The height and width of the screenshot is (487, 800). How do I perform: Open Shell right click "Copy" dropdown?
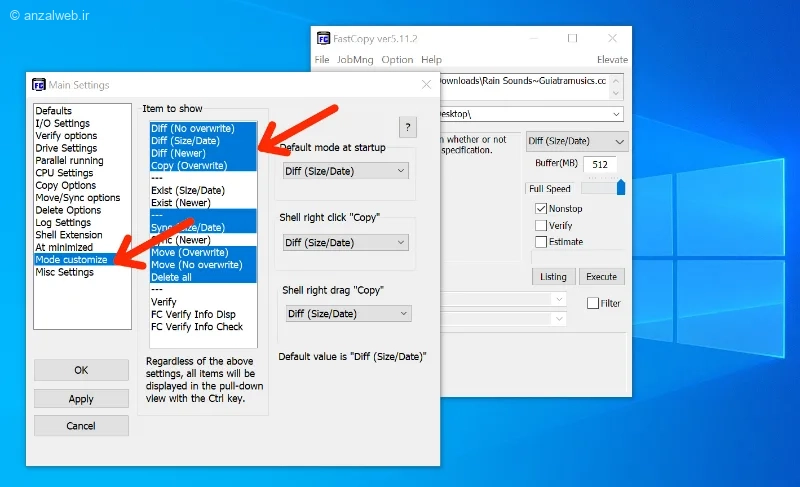click(346, 242)
